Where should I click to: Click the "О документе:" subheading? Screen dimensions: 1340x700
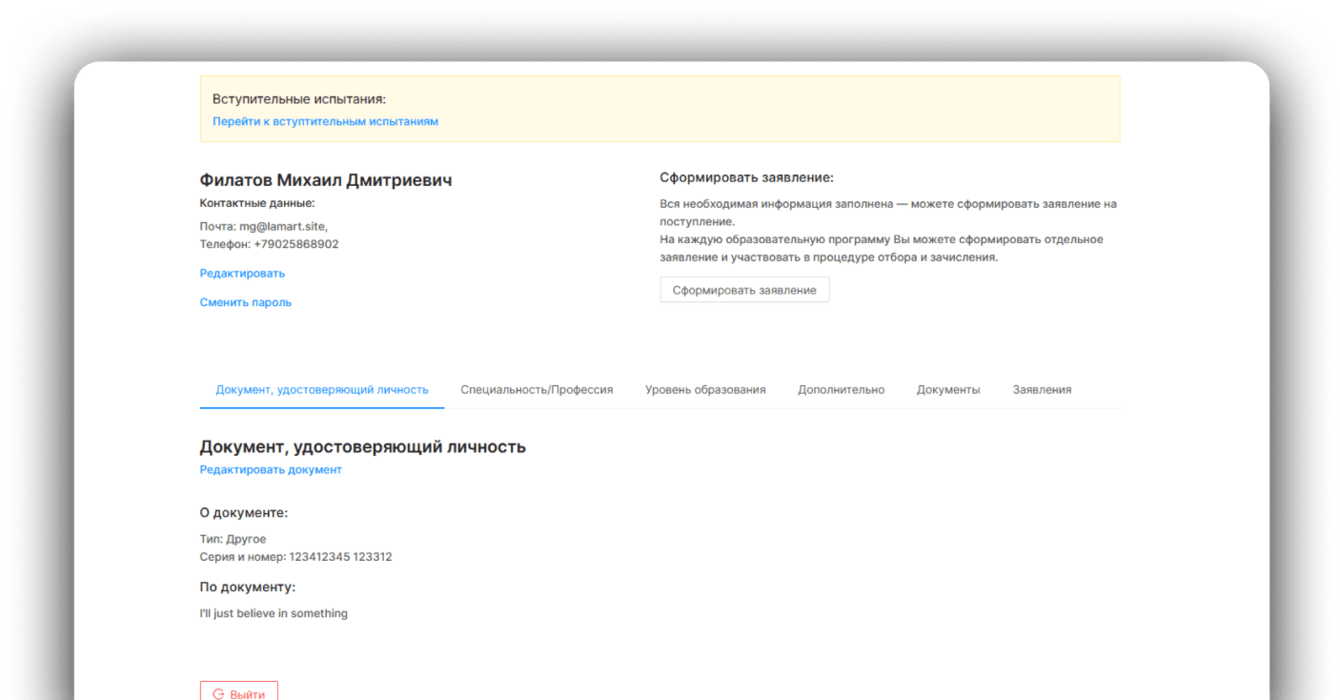(x=244, y=512)
